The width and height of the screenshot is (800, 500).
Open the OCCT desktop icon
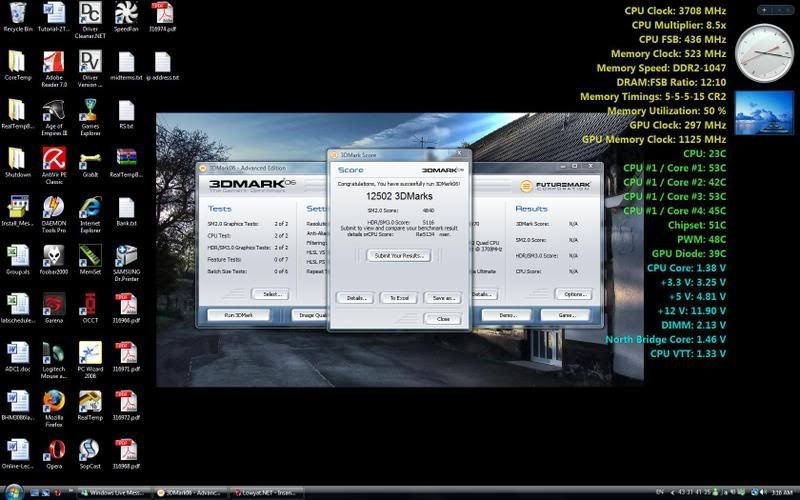90,305
